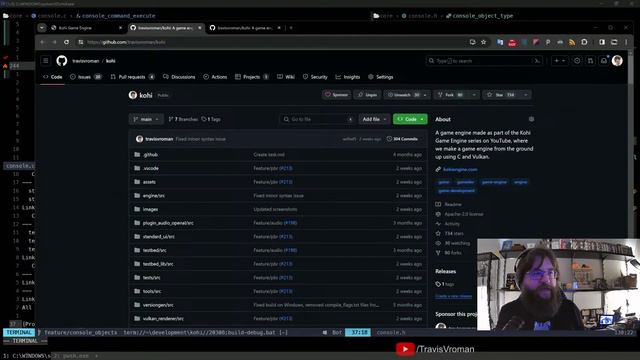Image resolution: width=640 pixels, height=360 pixels.
Task: Open the kohiengine.com website link
Action: tap(460, 169)
